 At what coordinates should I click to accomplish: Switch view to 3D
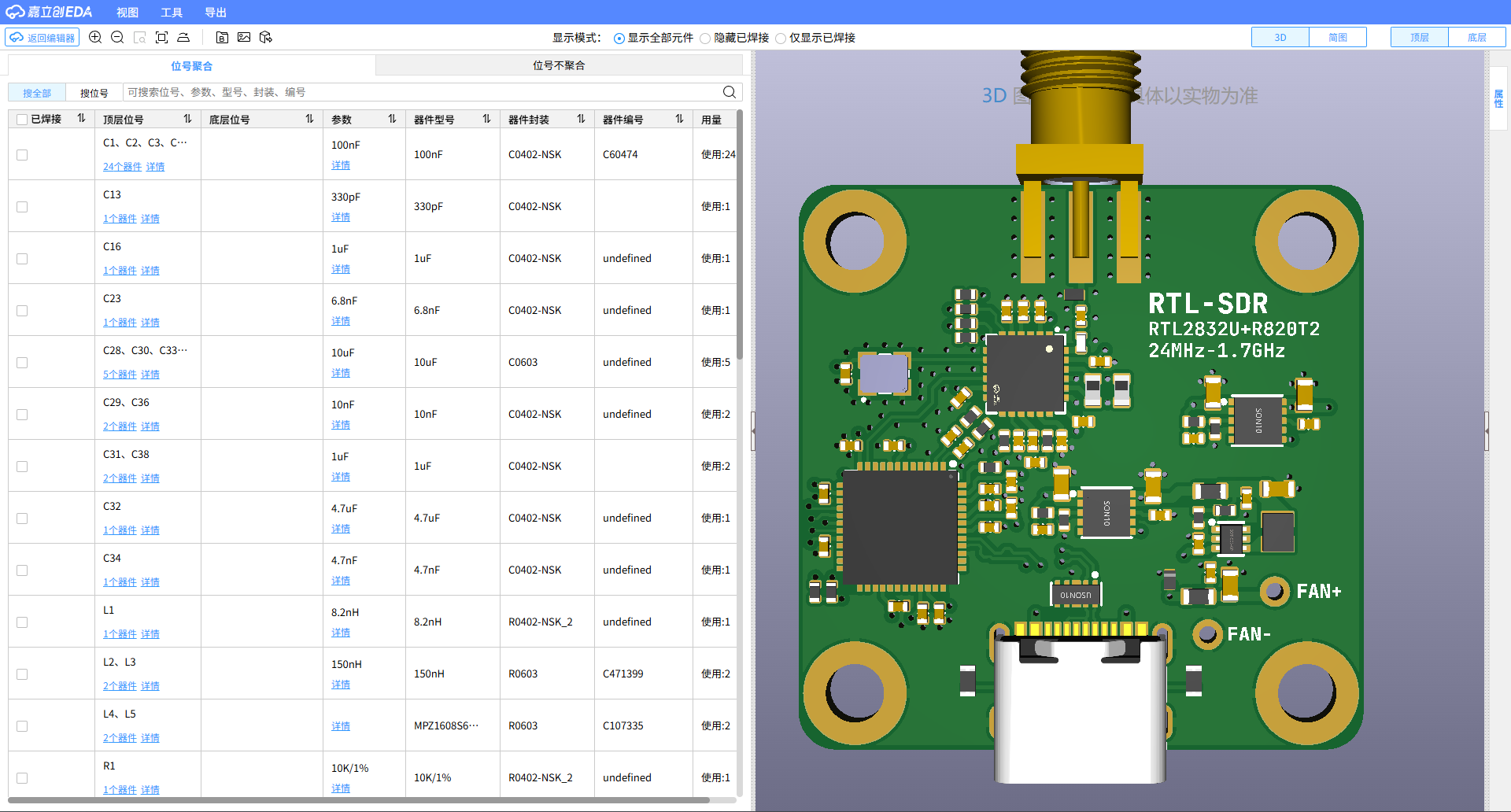pyautogui.click(x=1280, y=37)
